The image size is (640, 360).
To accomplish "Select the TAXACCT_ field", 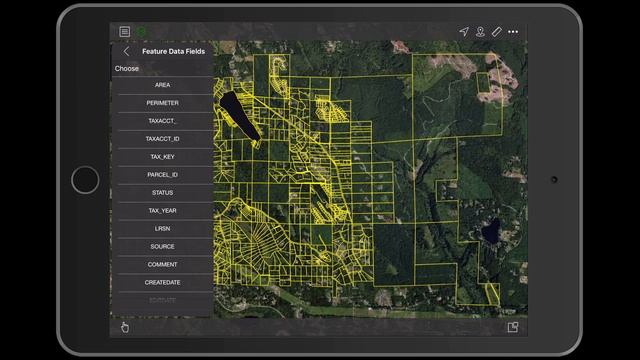I will click(162, 121).
